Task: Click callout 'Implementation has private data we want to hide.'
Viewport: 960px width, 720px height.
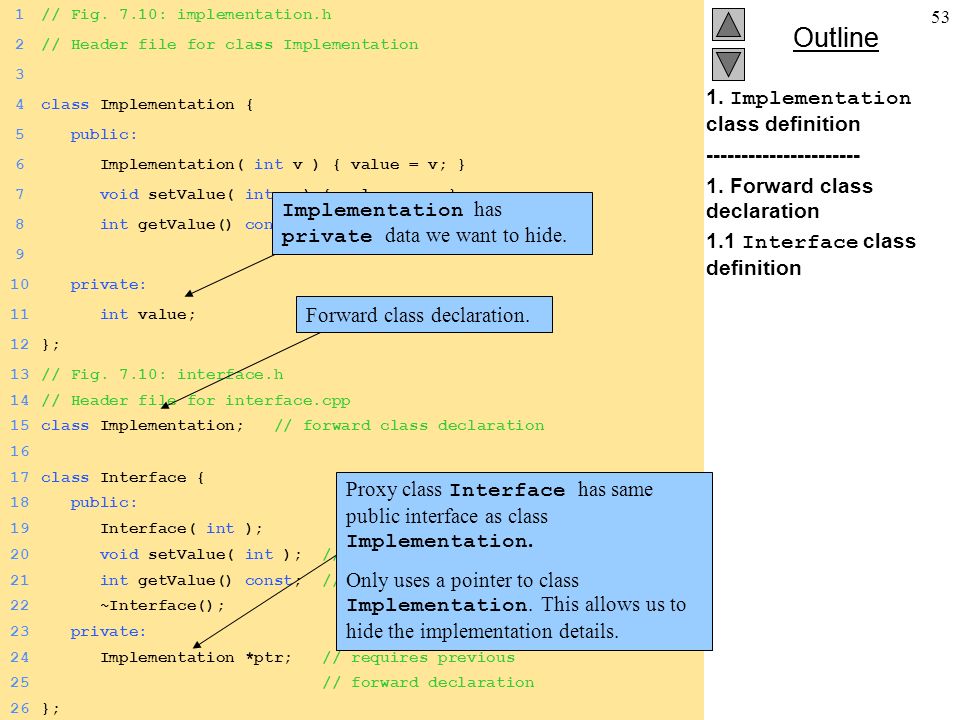Action: coord(432,223)
